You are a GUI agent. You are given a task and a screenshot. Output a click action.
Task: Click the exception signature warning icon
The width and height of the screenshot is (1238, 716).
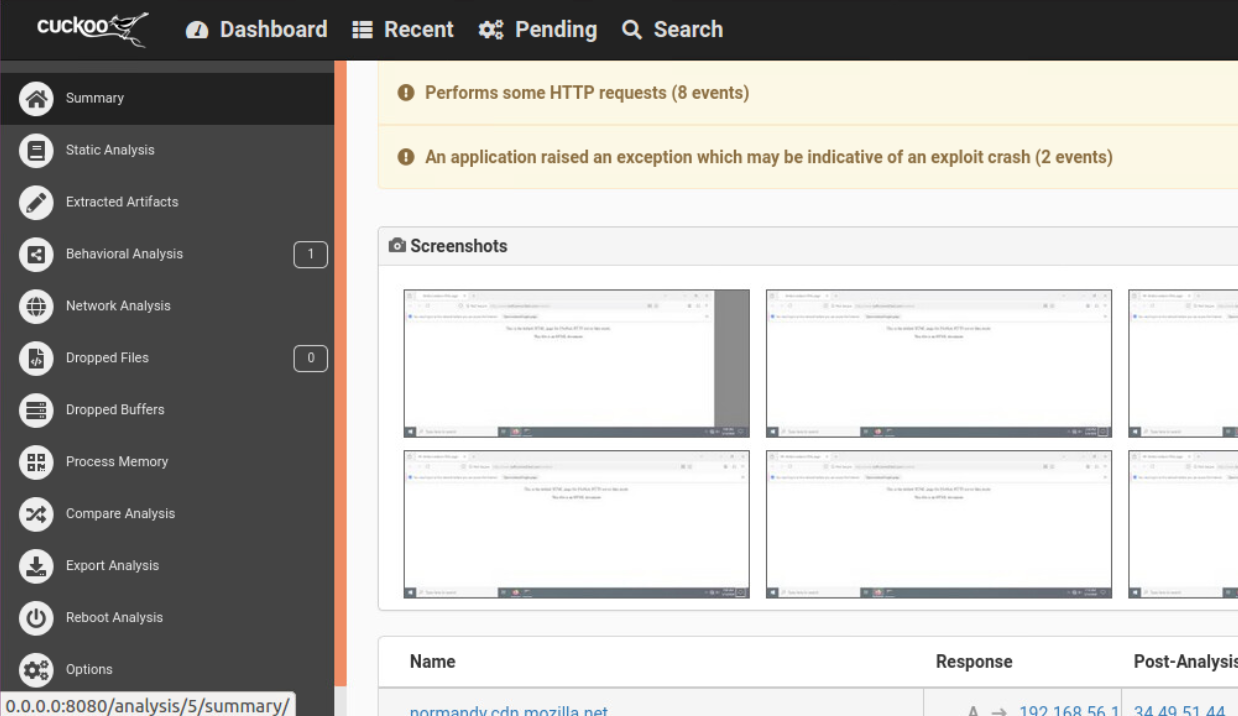(x=406, y=157)
